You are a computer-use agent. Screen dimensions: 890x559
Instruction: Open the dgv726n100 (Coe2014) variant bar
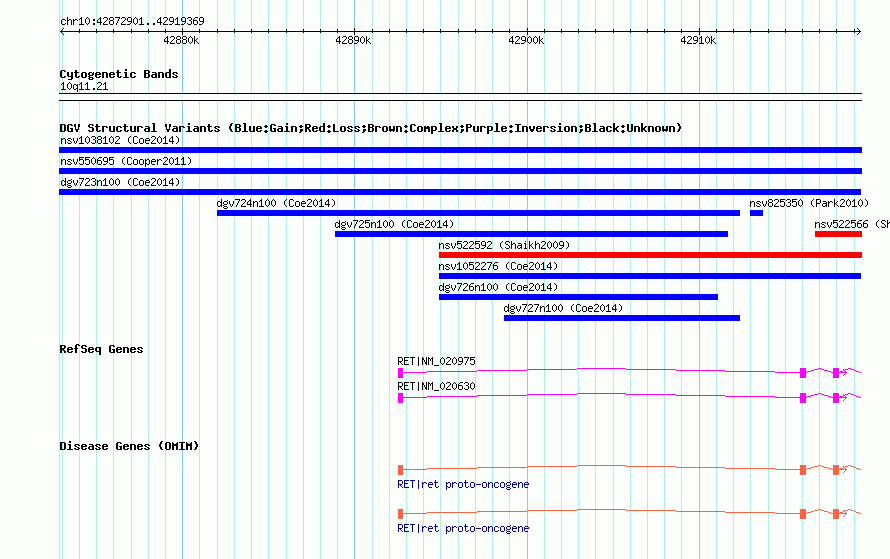click(x=578, y=297)
